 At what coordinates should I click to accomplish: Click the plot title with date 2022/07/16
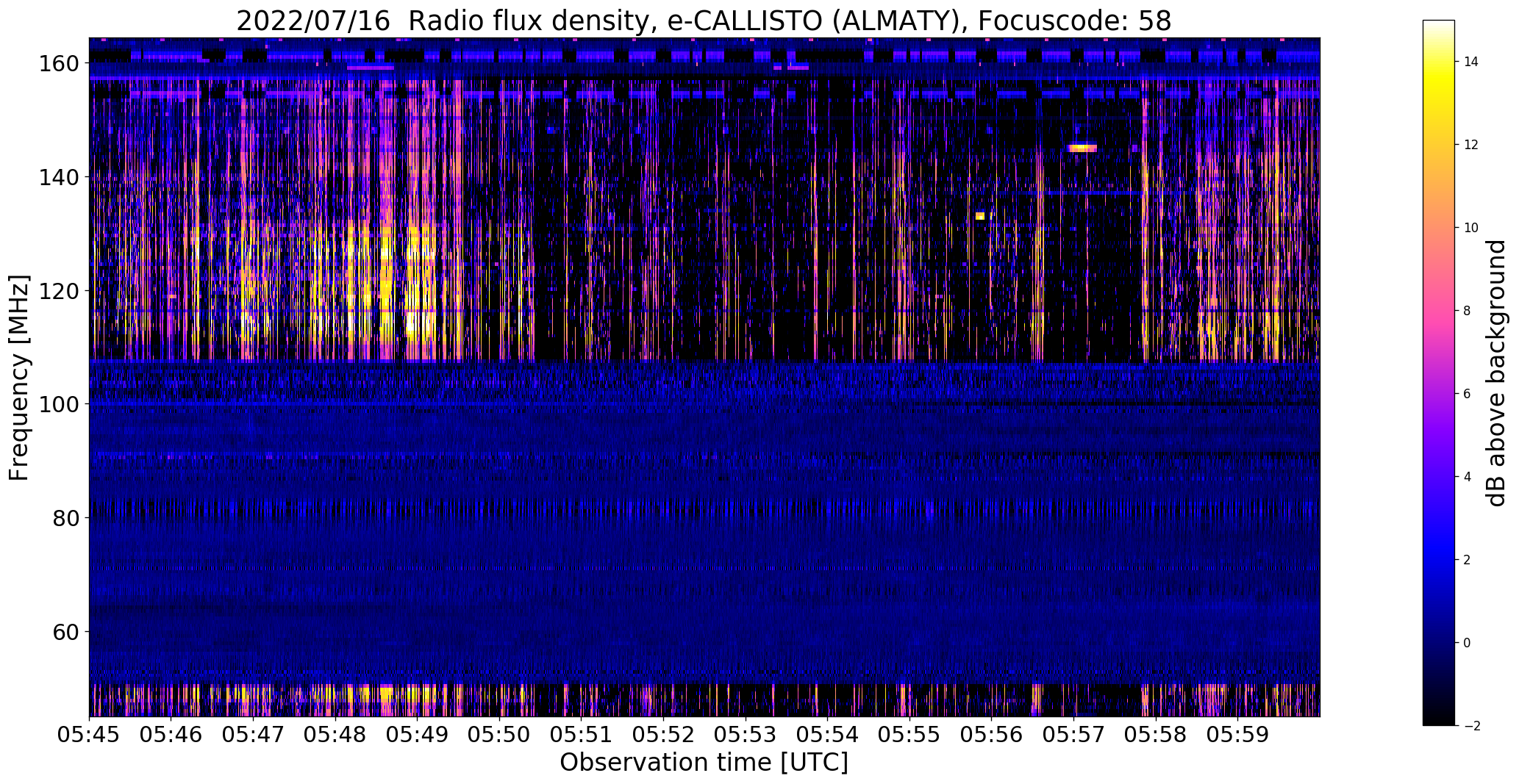click(x=704, y=21)
